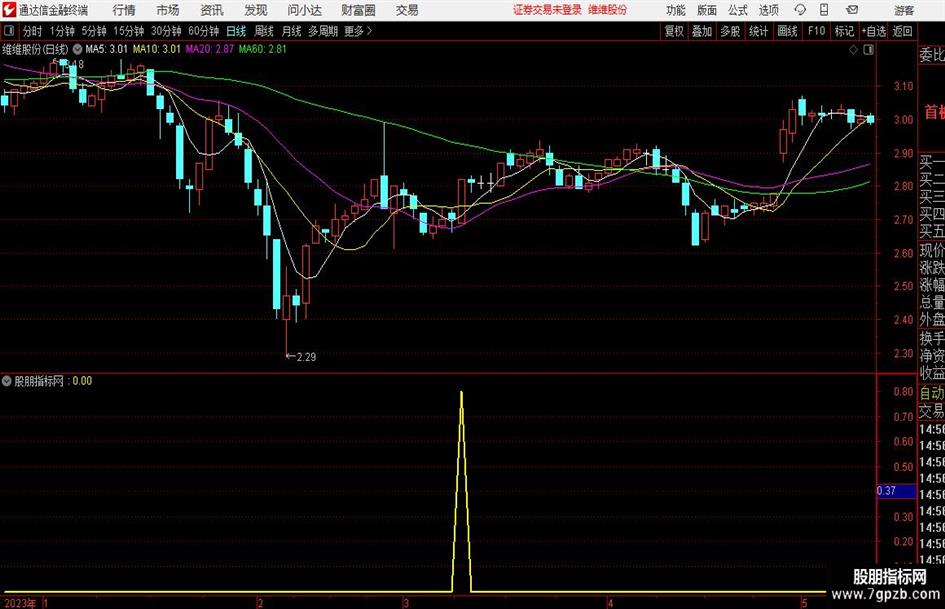Click the 3.00 price axis label
This screenshot has height=609, width=945.
coord(903,120)
